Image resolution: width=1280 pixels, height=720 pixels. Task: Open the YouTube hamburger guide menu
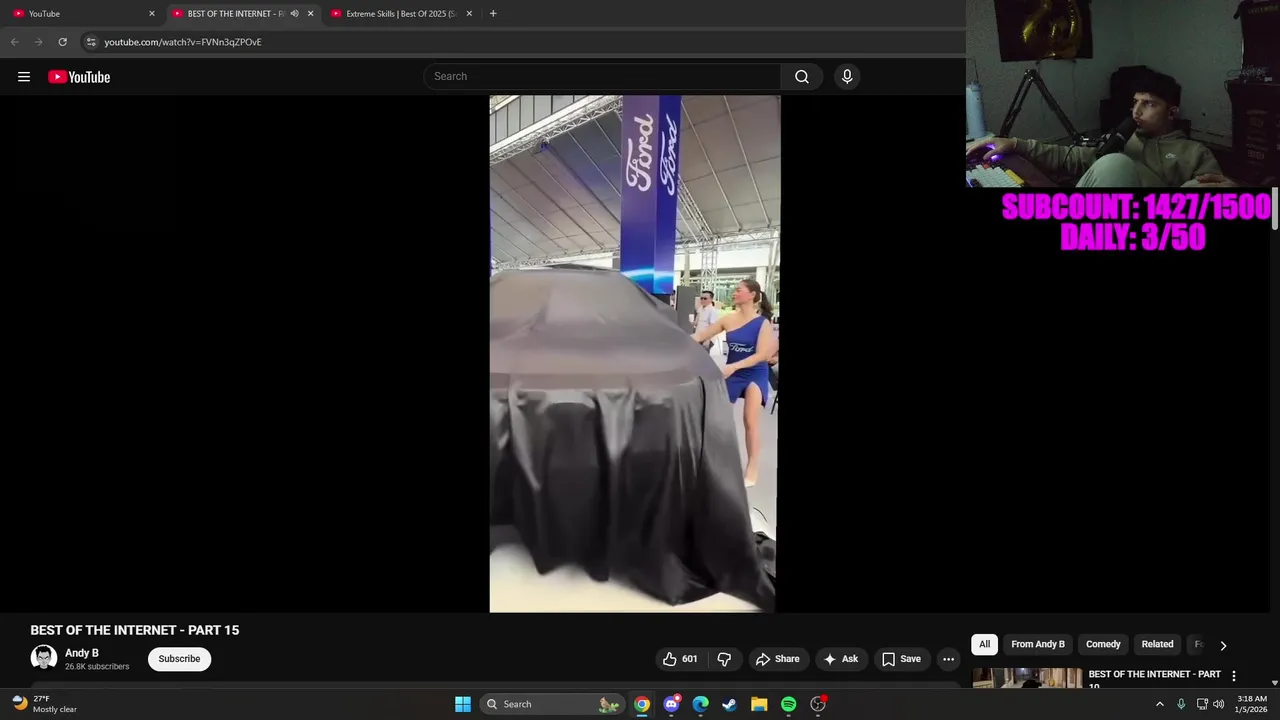[x=24, y=77]
